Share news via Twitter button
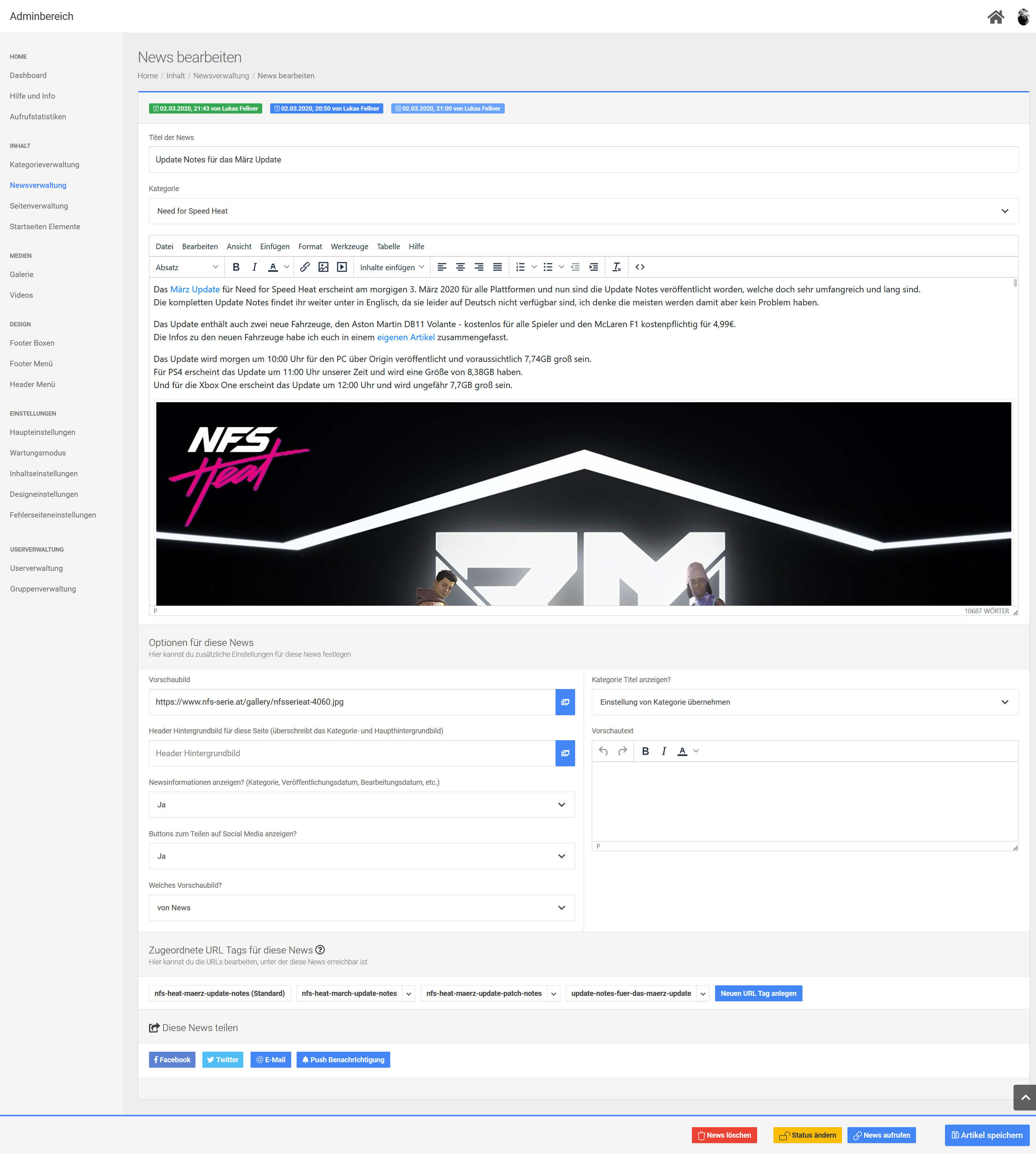The height and width of the screenshot is (1154, 1036). [223, 1060]
